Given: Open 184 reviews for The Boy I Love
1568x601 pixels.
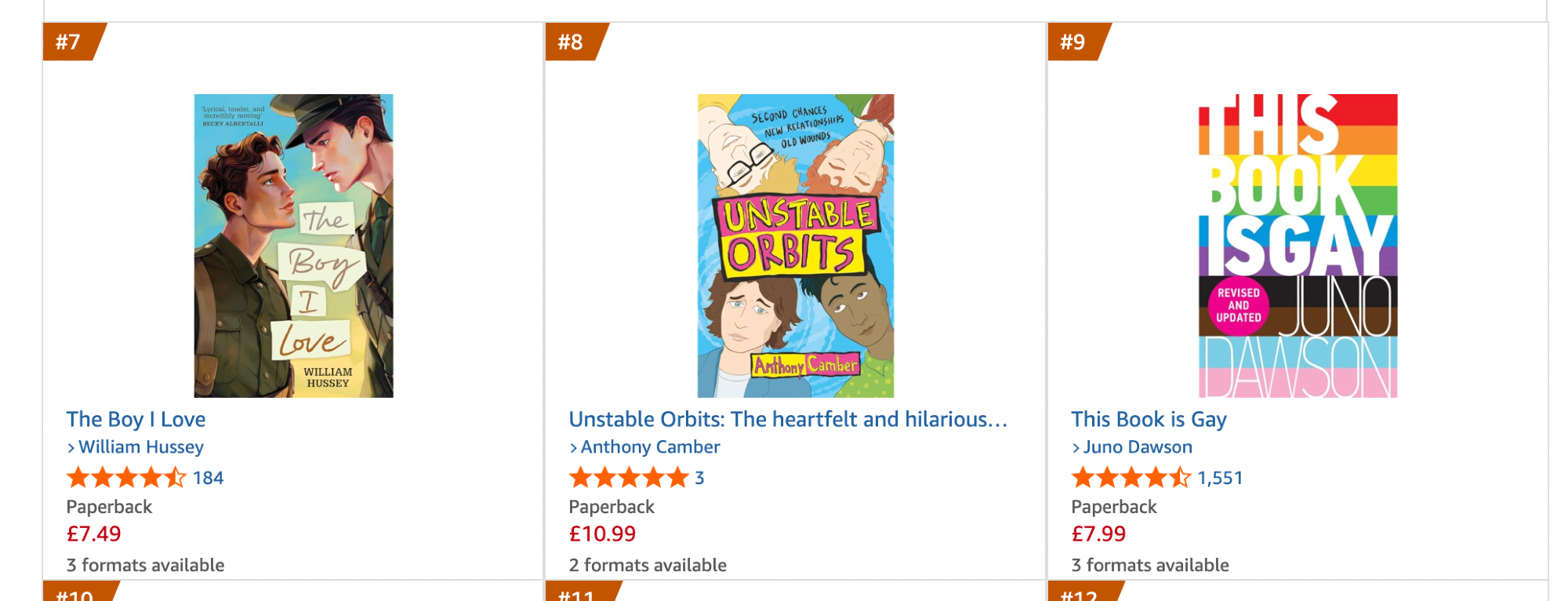Looking at the screenshot, I should click(x=209, y=478).
